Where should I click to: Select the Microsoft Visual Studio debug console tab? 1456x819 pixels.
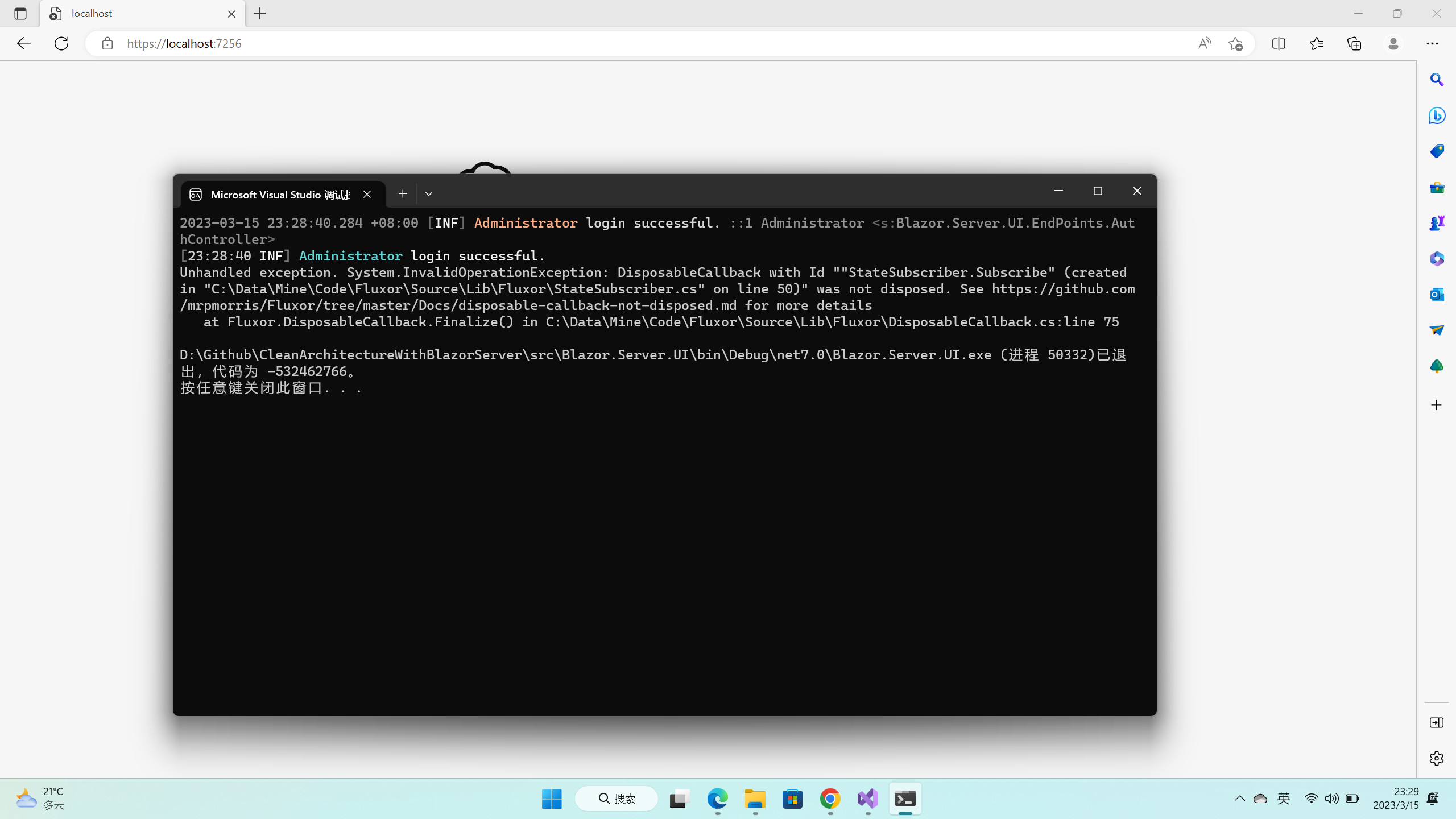[x=280, y=195]
